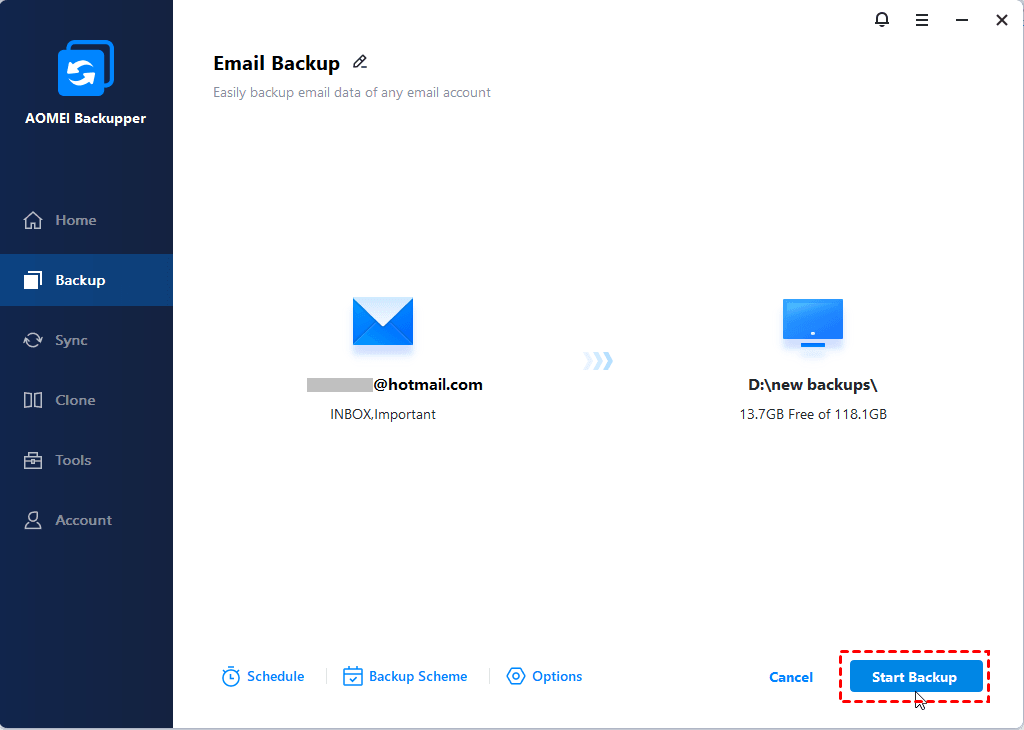The image size is (1024, 730).
Task: Click the Cancel button
Action: [x=791, y=677]
